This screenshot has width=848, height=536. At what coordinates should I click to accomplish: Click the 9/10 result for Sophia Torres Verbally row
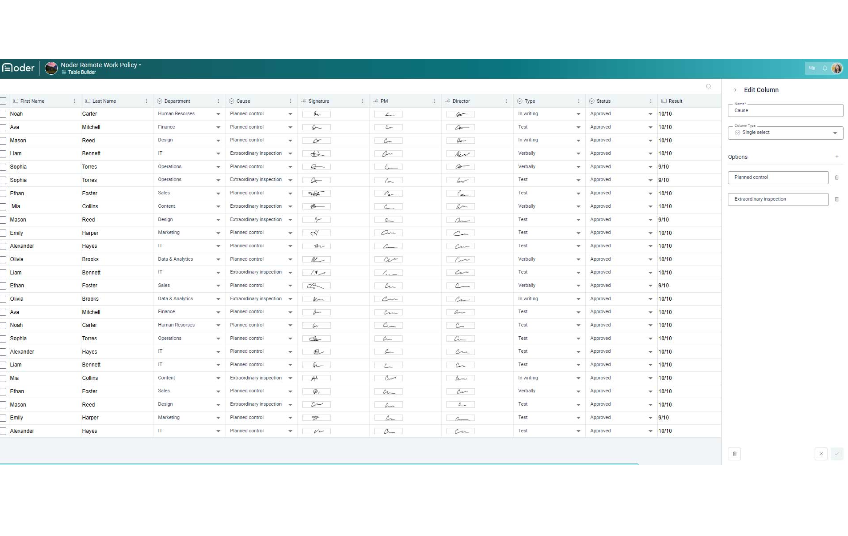click(664, 167)
